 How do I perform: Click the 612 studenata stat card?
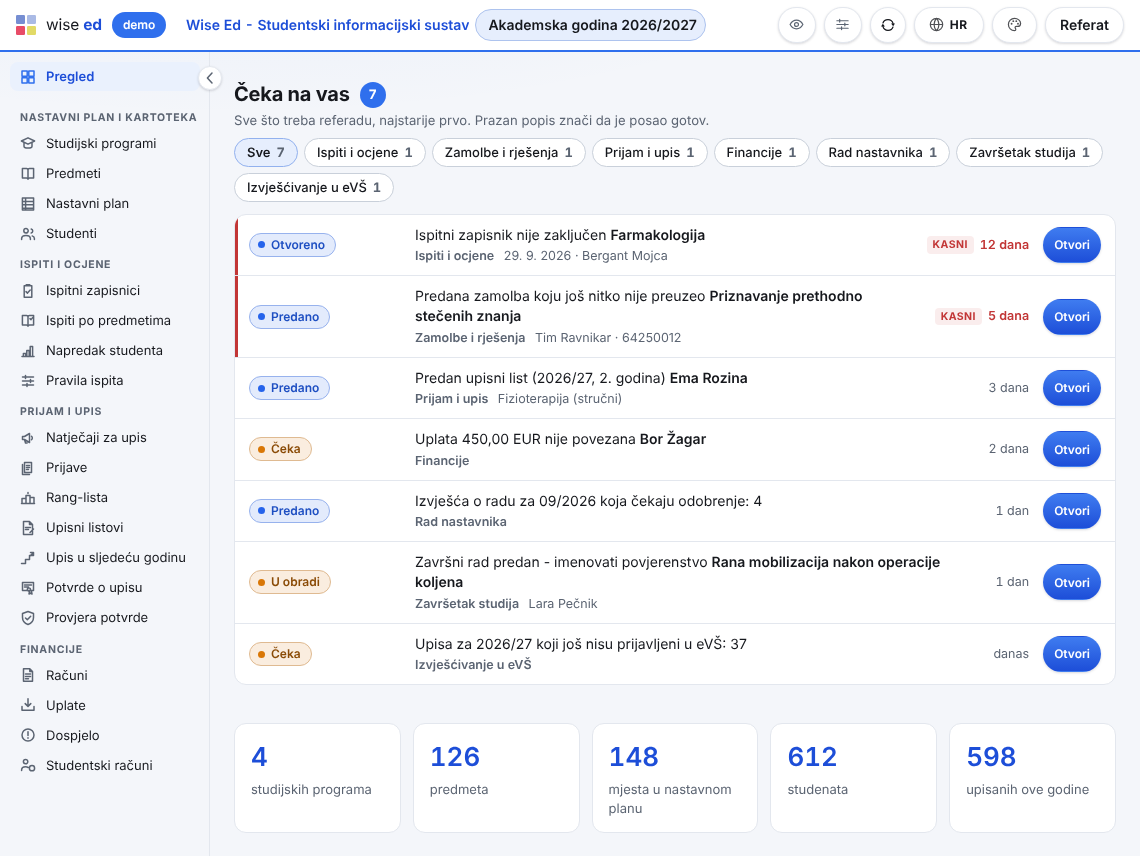point(853,777)
